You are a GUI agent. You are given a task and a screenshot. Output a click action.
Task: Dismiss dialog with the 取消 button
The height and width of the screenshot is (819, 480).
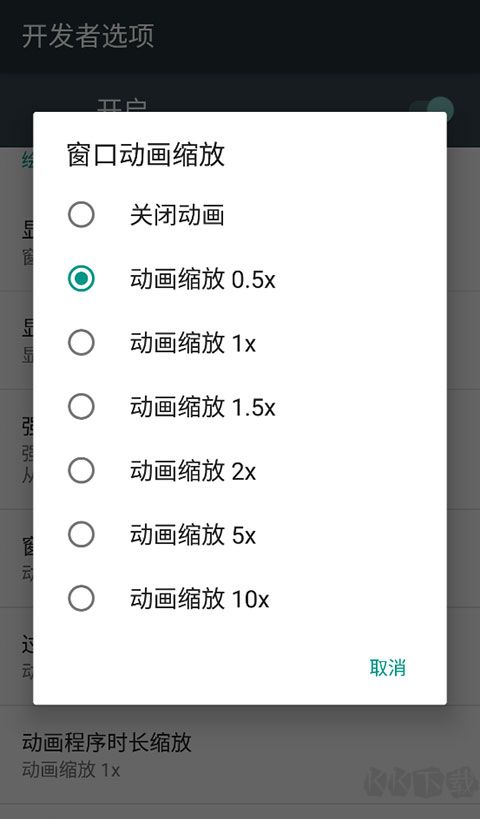[388, 668]
